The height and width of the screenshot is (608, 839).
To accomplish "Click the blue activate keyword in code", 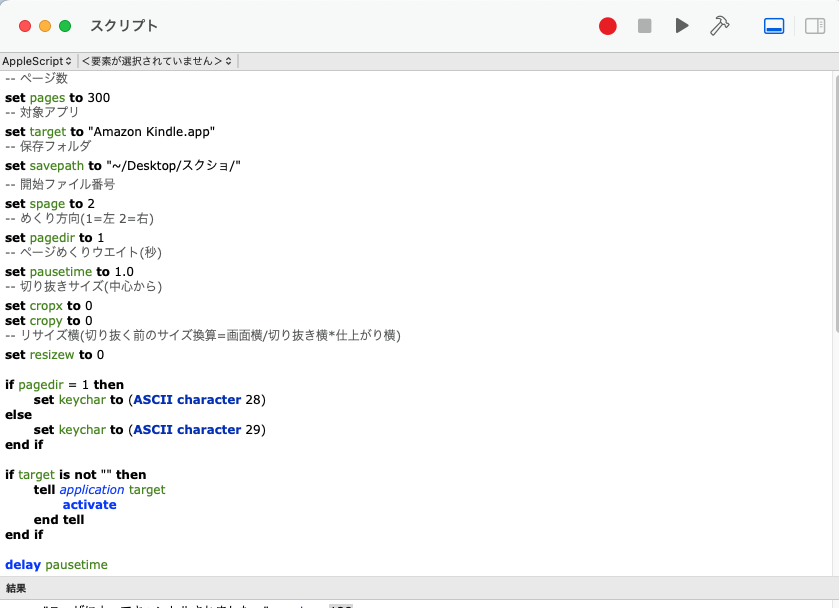I will (x=89, y=504).
